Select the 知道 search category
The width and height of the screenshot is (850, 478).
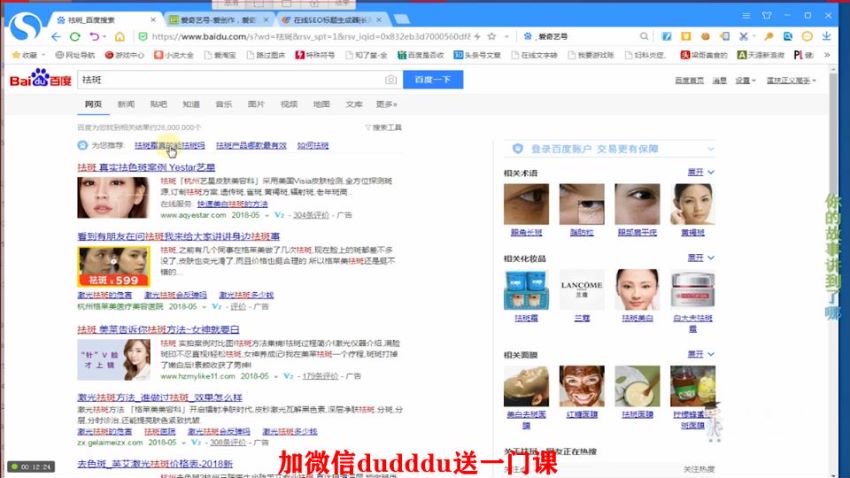(x=191, y=104)
